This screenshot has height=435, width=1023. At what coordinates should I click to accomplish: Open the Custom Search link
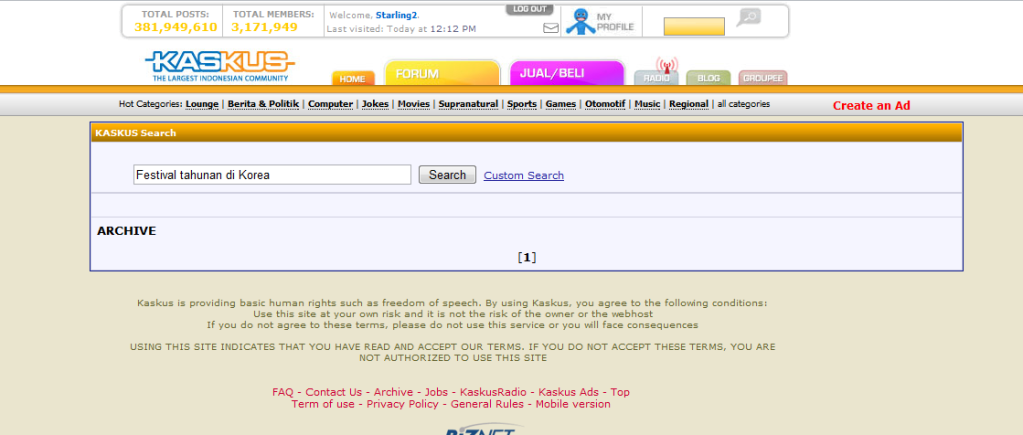524,175
